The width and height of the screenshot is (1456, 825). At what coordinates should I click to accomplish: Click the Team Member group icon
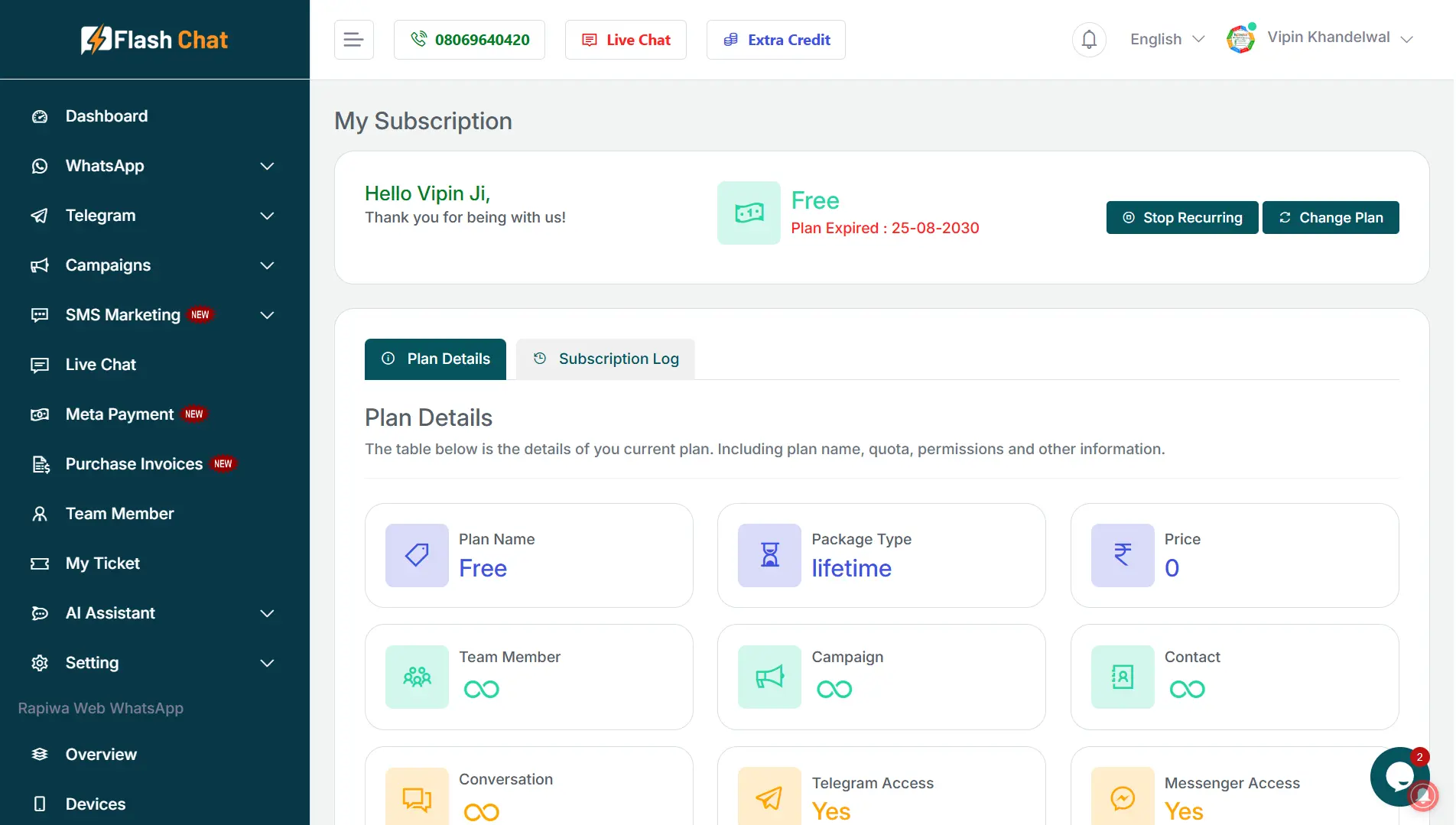417,677
